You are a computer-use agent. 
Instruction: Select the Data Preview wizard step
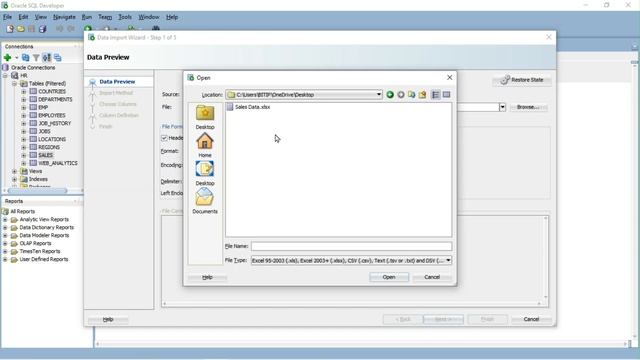117,82
